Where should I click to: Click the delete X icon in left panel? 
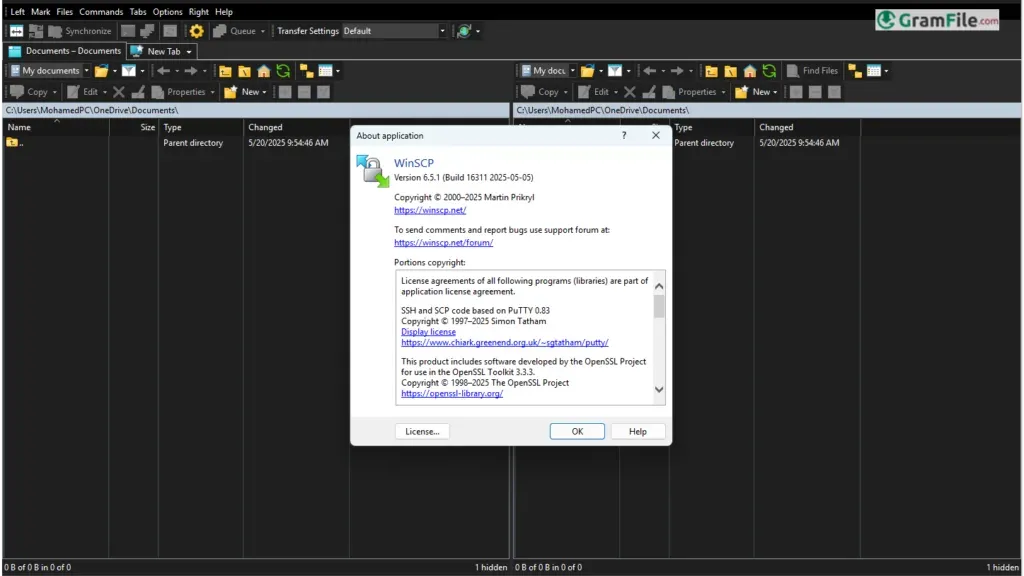pyautogui.click(x=119, y=92)
